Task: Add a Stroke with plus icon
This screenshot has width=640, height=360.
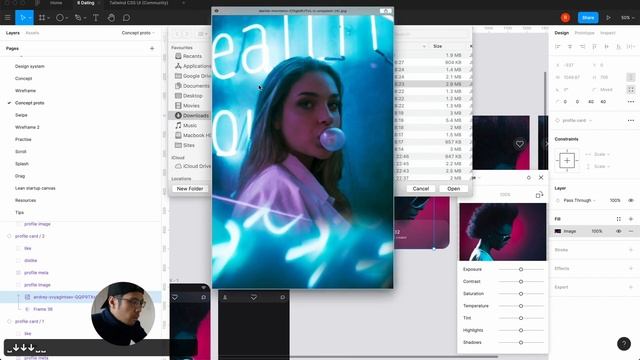Action: click(x=631, y=250)
